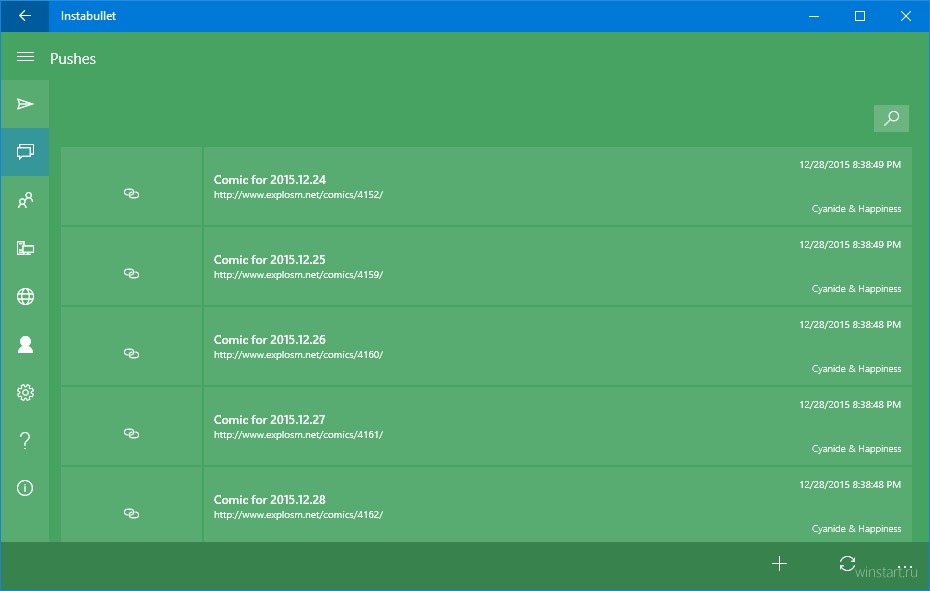Open the settings gear in sidebar

click(x=25, y=392)
